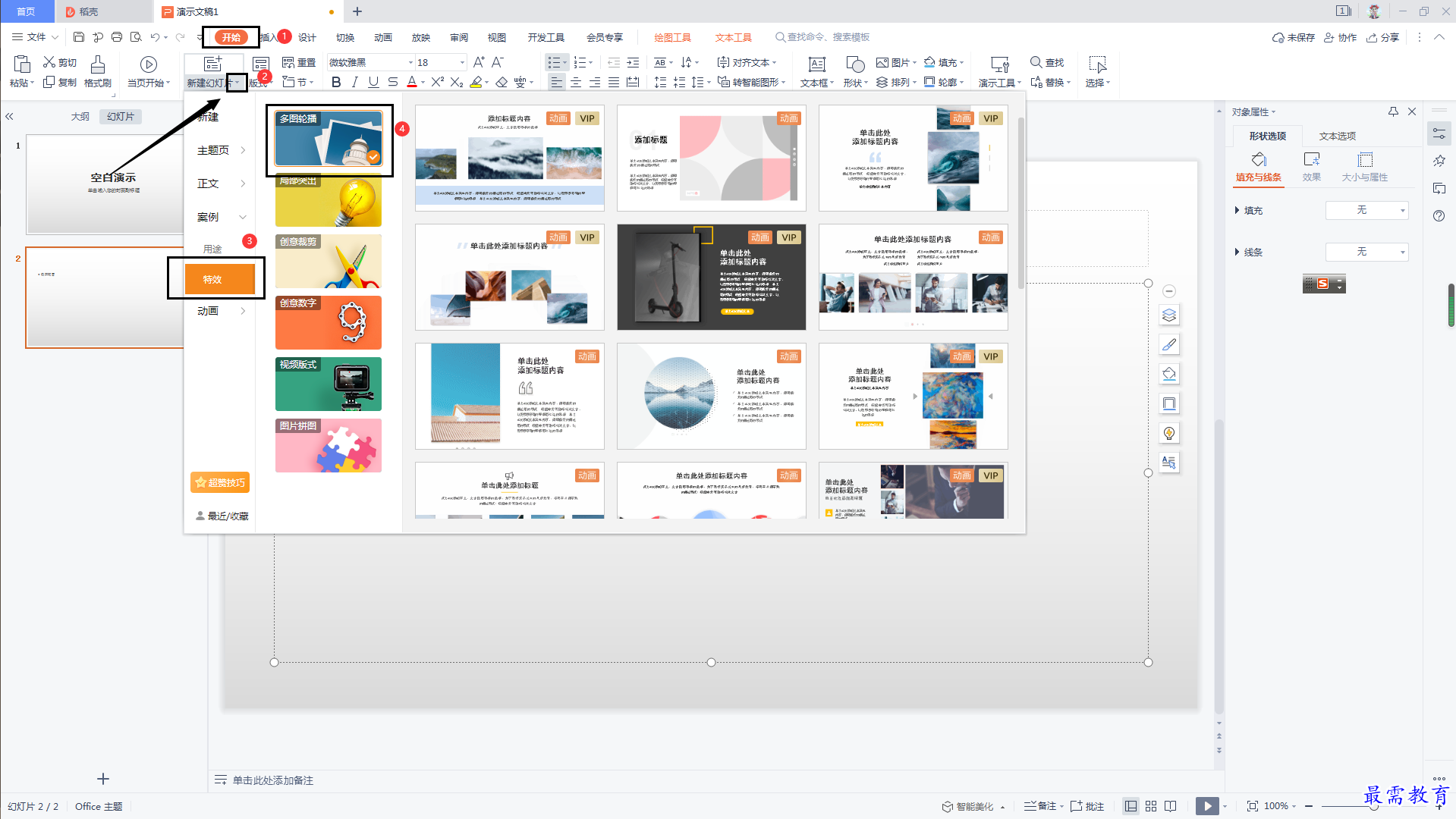The image size is (1456, 819).
Task: Switch to 文本选项 tab in properties panel
Action: tap(1338, 136)
